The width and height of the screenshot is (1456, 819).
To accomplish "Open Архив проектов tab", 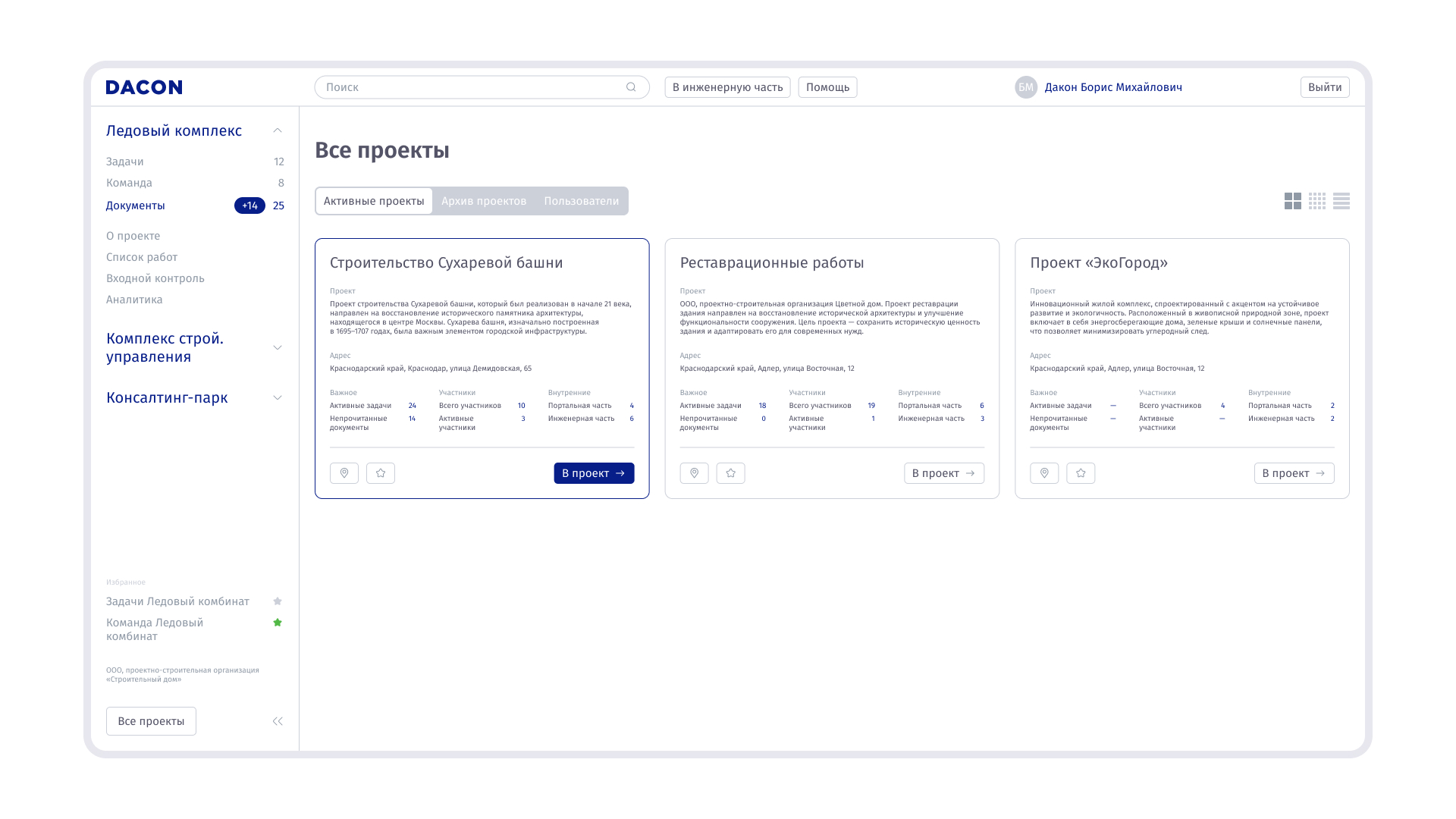I will pyautogui.click(x=484, y=201).
